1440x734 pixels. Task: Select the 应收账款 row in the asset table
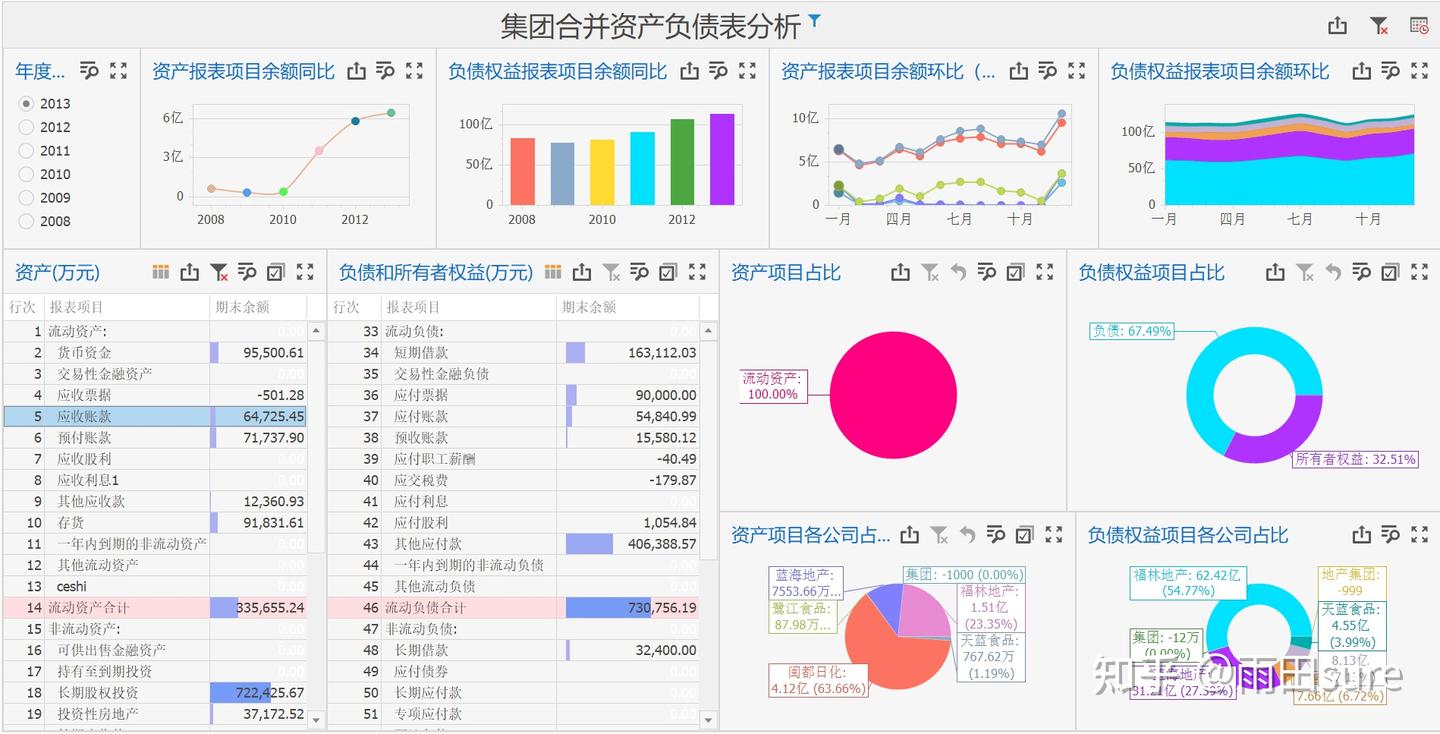(120, 416)
